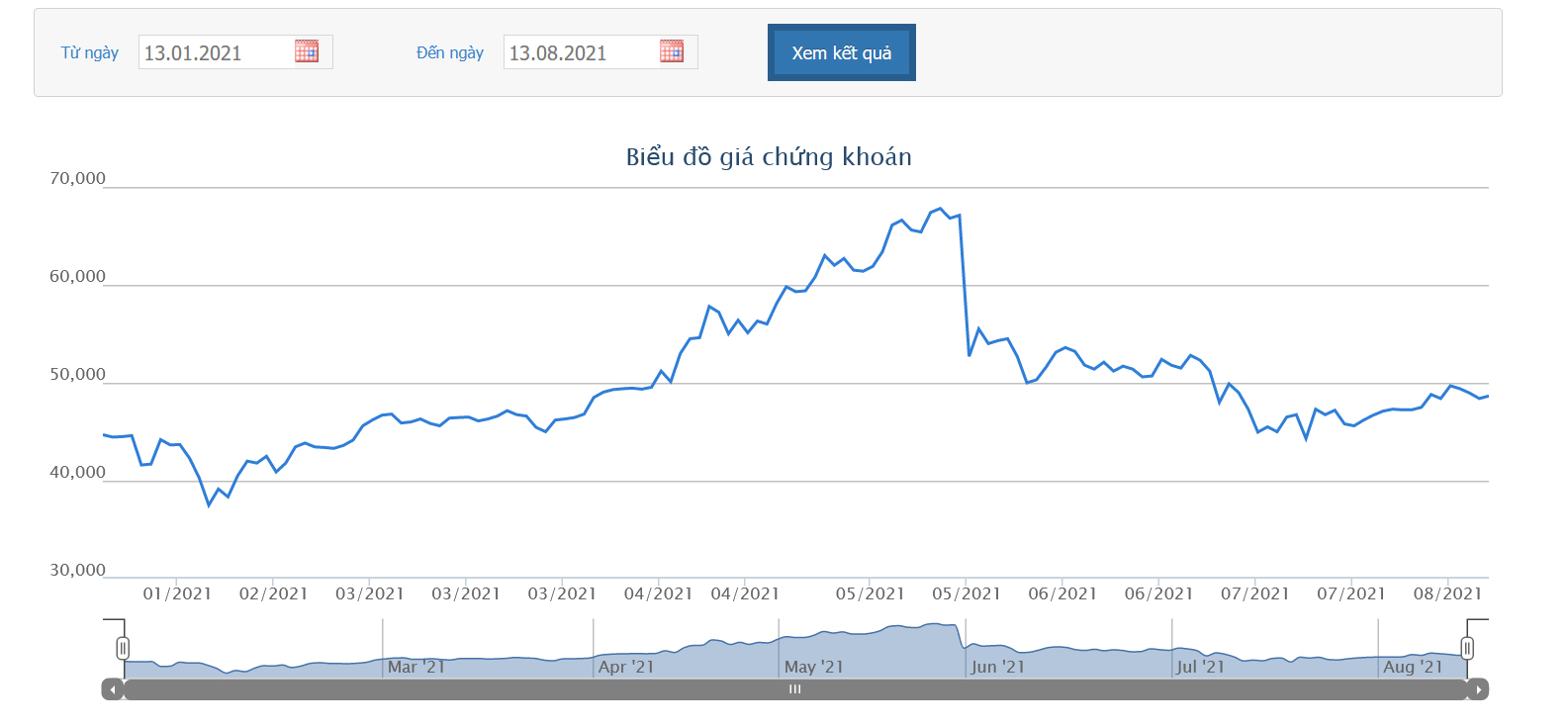Click Aug '21 in the navigator
The height and width of the screenshot is (727, 1568).
coord(1413,667)
